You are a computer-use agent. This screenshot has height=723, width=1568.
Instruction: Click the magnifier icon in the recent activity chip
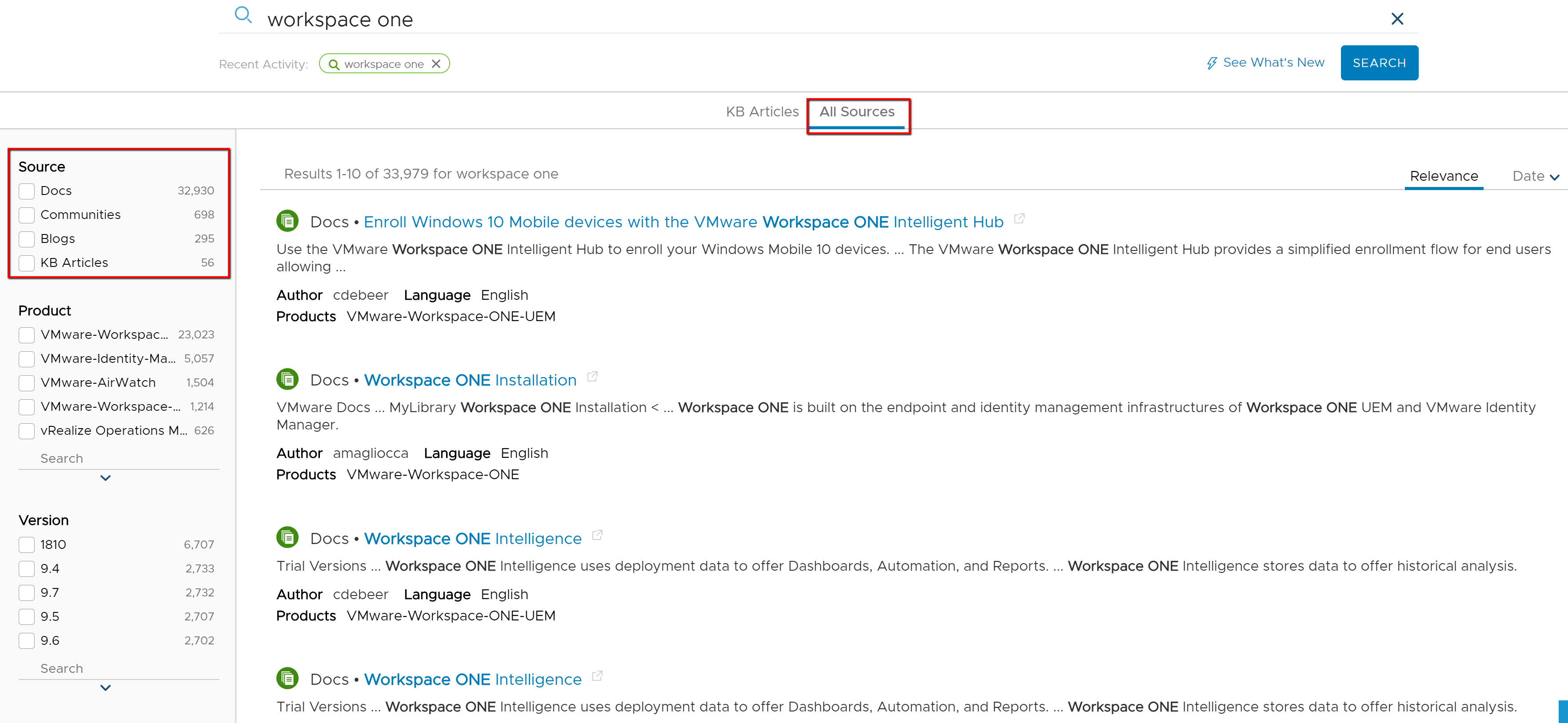[x=334, y=64]
